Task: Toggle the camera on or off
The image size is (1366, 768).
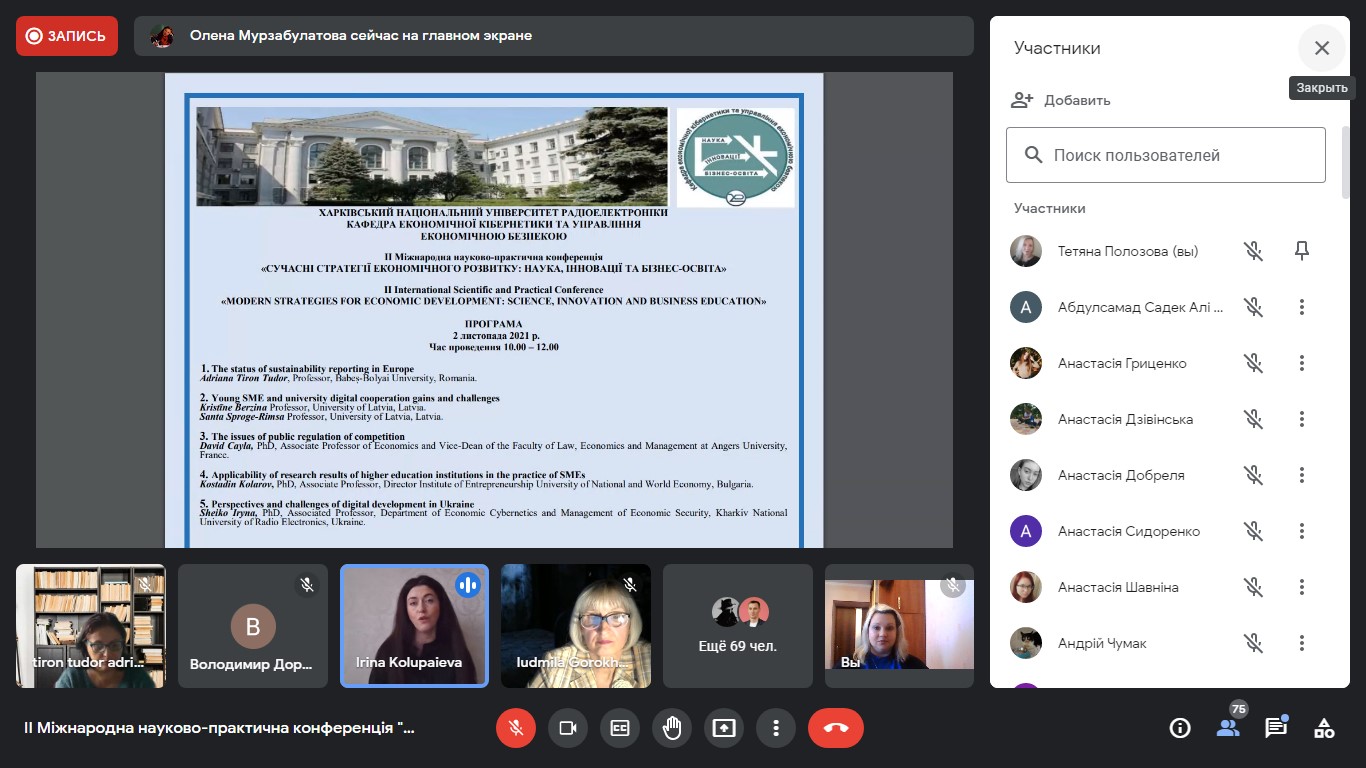Action: [x=568, y=728]
